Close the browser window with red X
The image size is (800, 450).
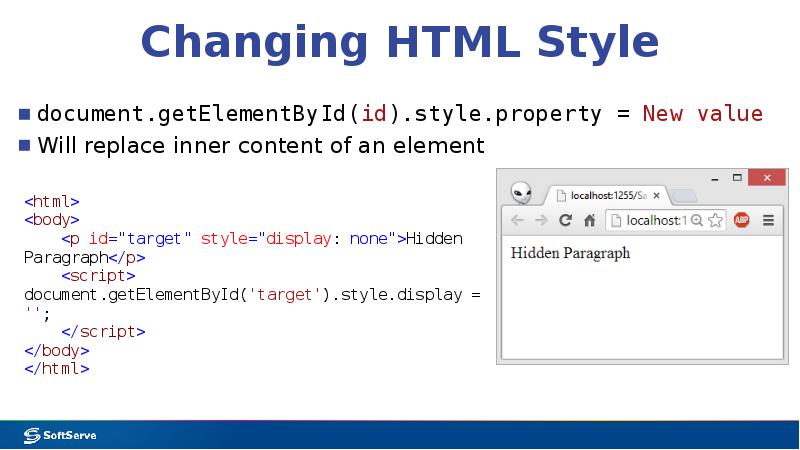click(767, 178)
